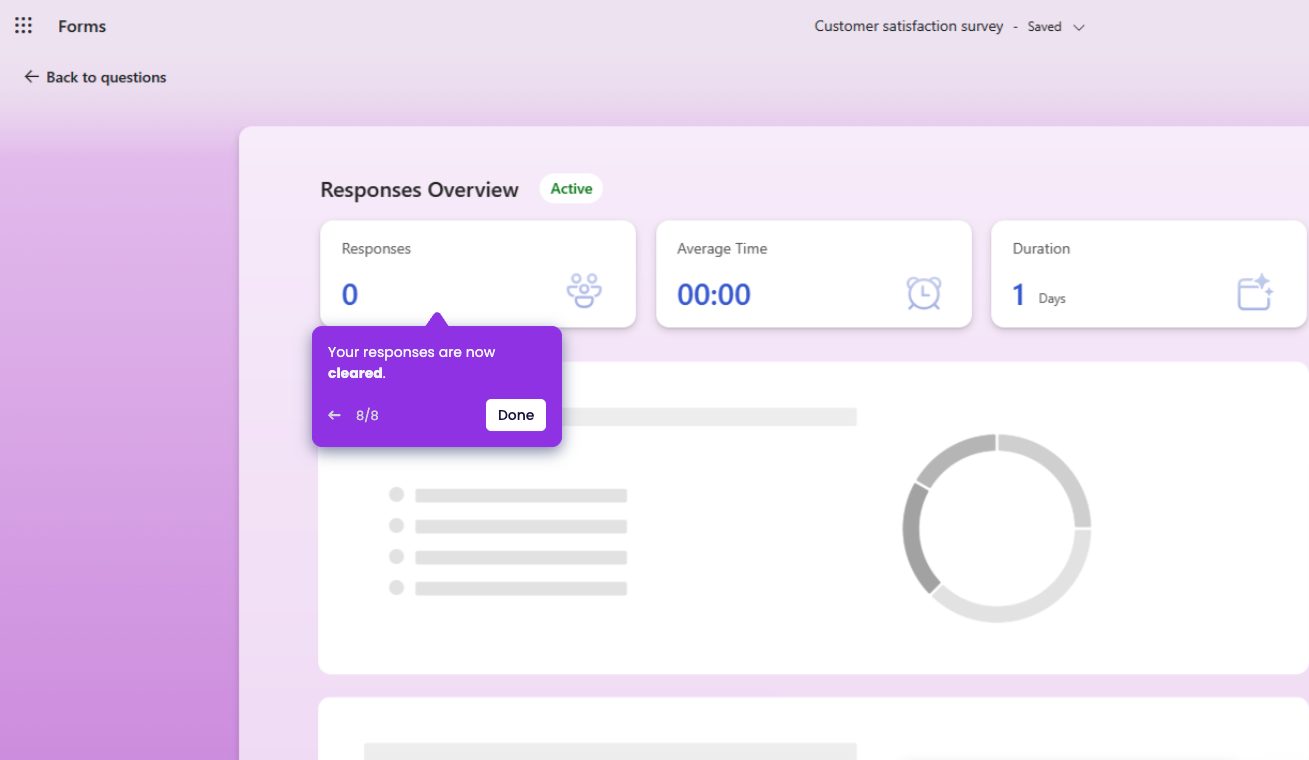Click the people icon in Responses card

(584, 291)
